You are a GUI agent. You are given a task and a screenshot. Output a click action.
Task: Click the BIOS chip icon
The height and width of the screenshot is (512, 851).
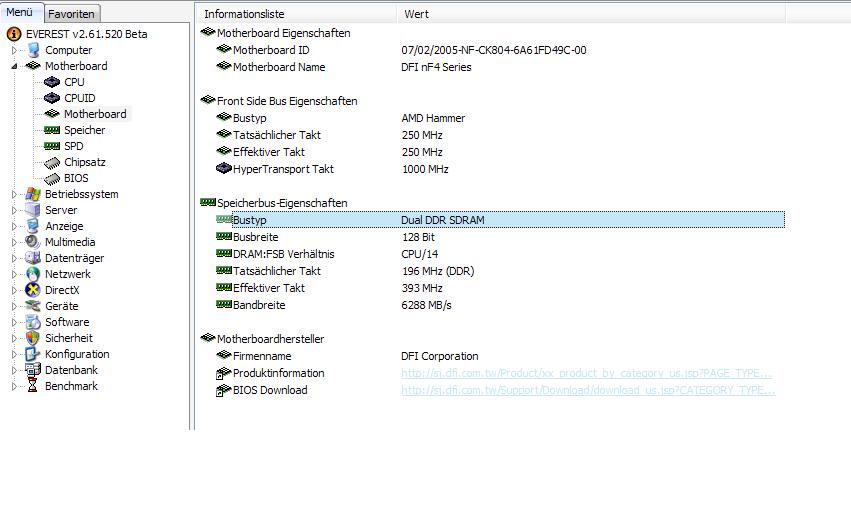coord(52,178)
